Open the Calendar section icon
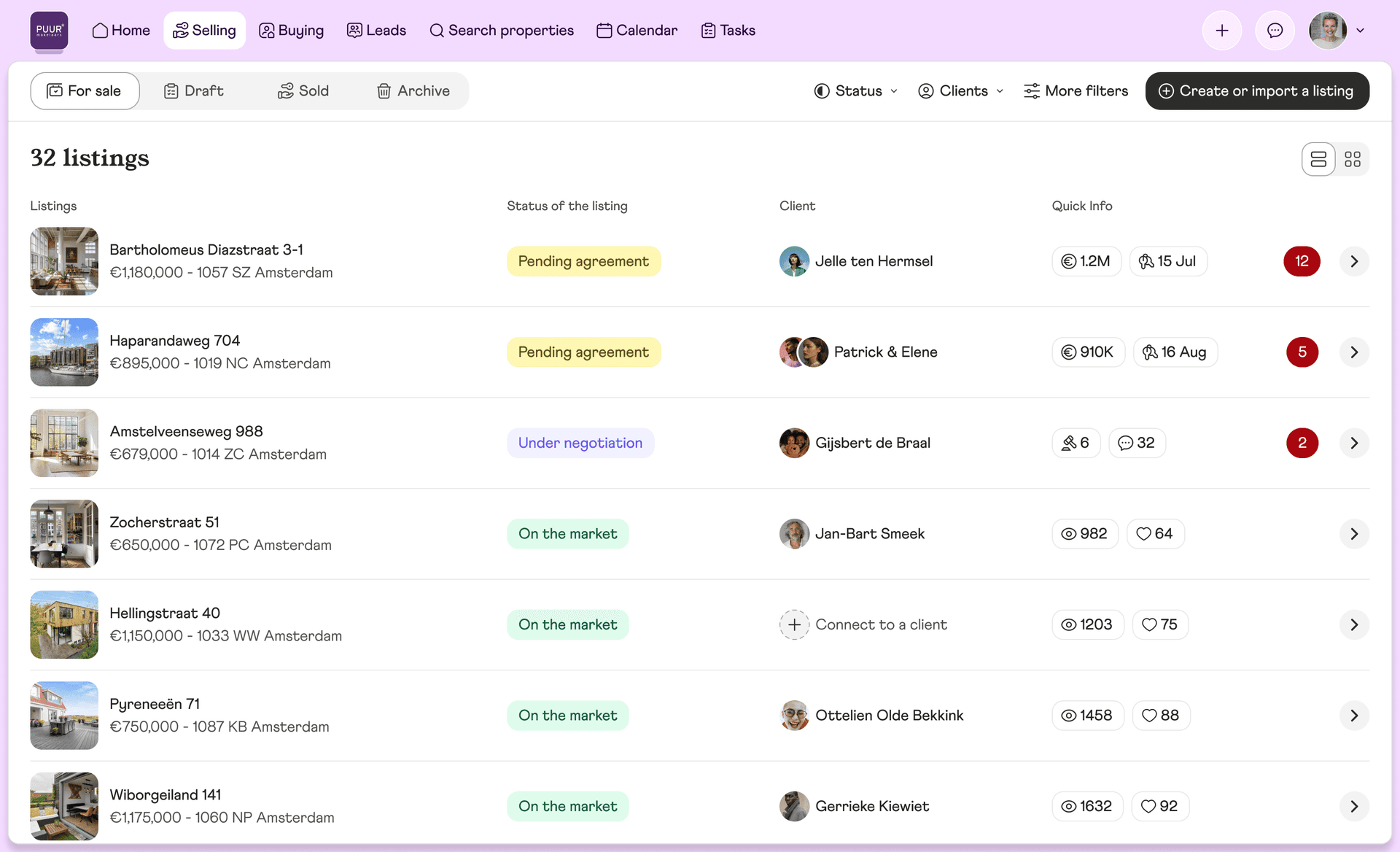 603,30
